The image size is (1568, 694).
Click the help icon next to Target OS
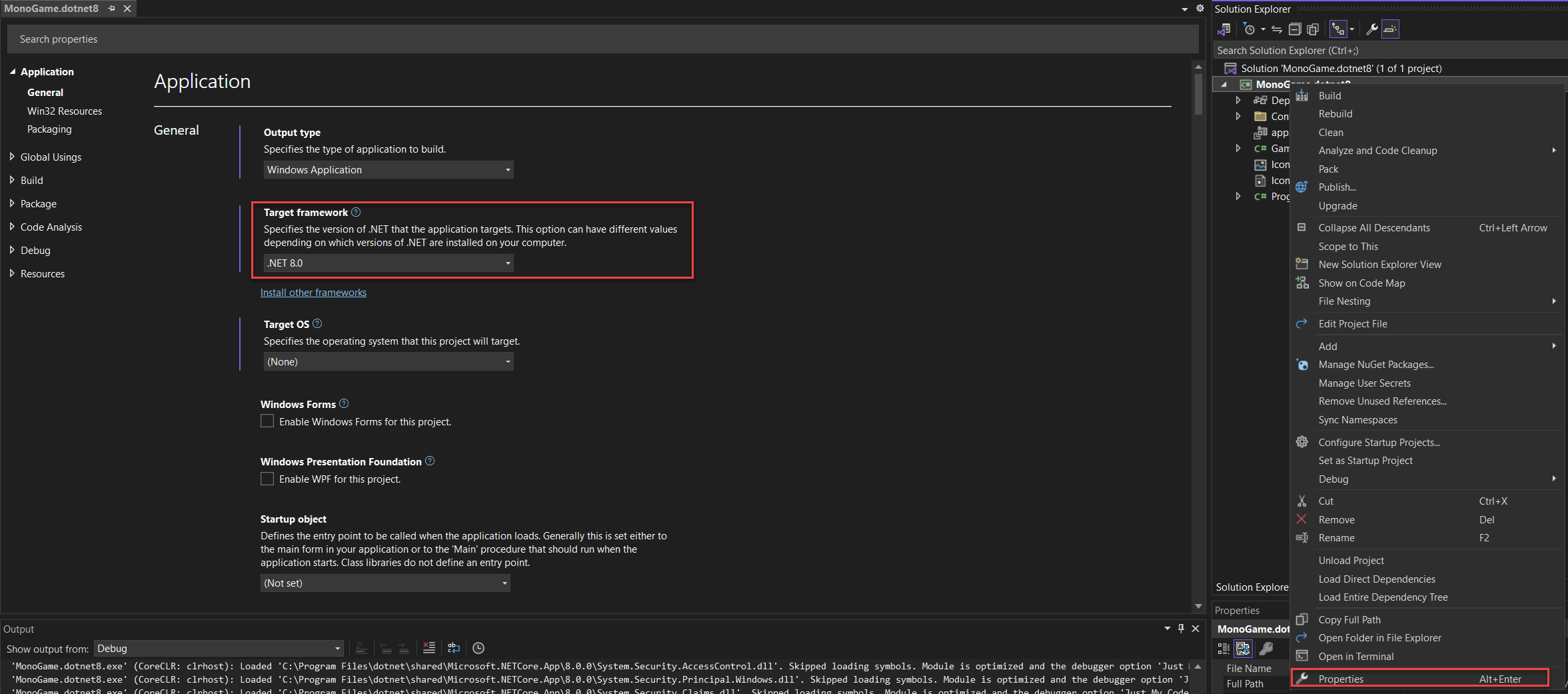pyautogui.click(x=317, y=323)
